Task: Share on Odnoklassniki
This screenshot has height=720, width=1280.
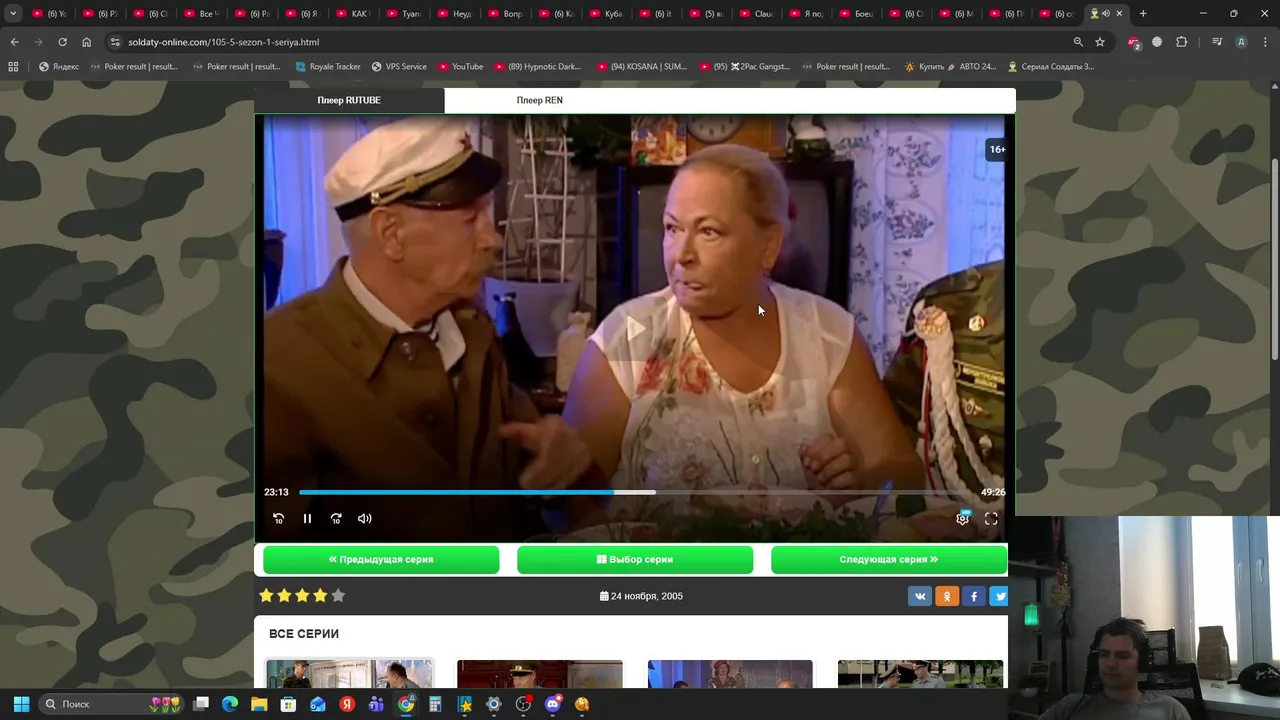Action: pyautogui.click(x=947, y=596)
